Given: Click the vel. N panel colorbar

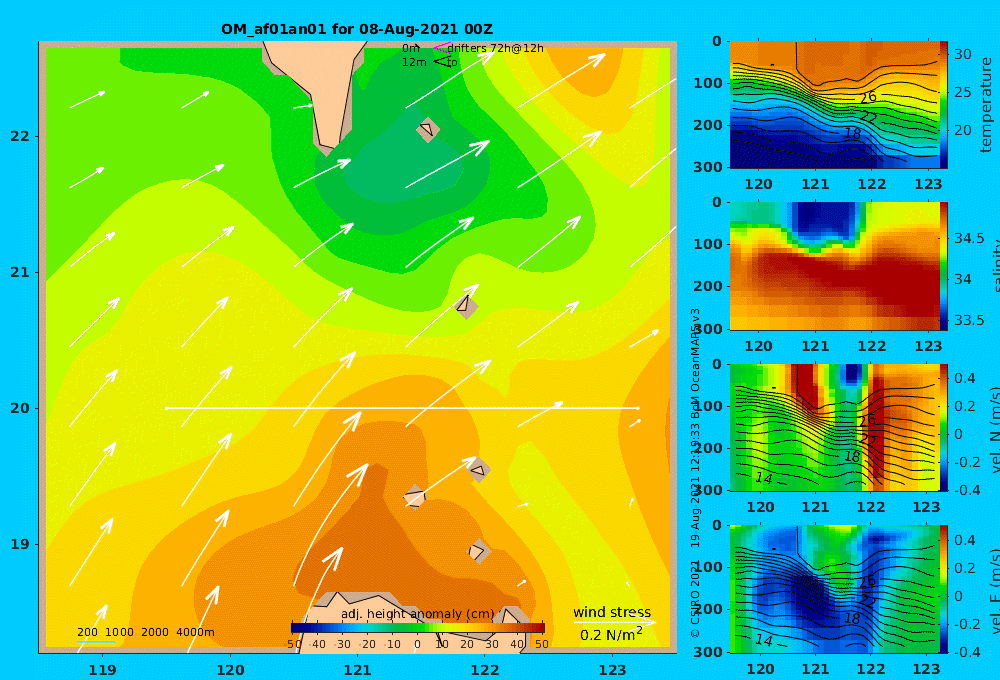Looking at the screenshot, I should 944,427.
